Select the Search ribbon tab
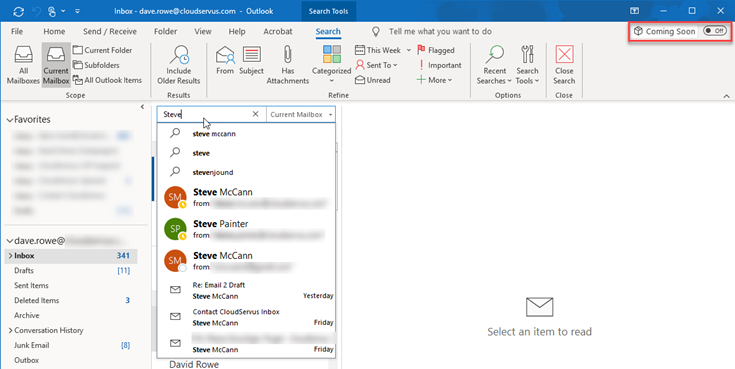Image resolution: width=735 pixels, height=369 pixels. 328,31
